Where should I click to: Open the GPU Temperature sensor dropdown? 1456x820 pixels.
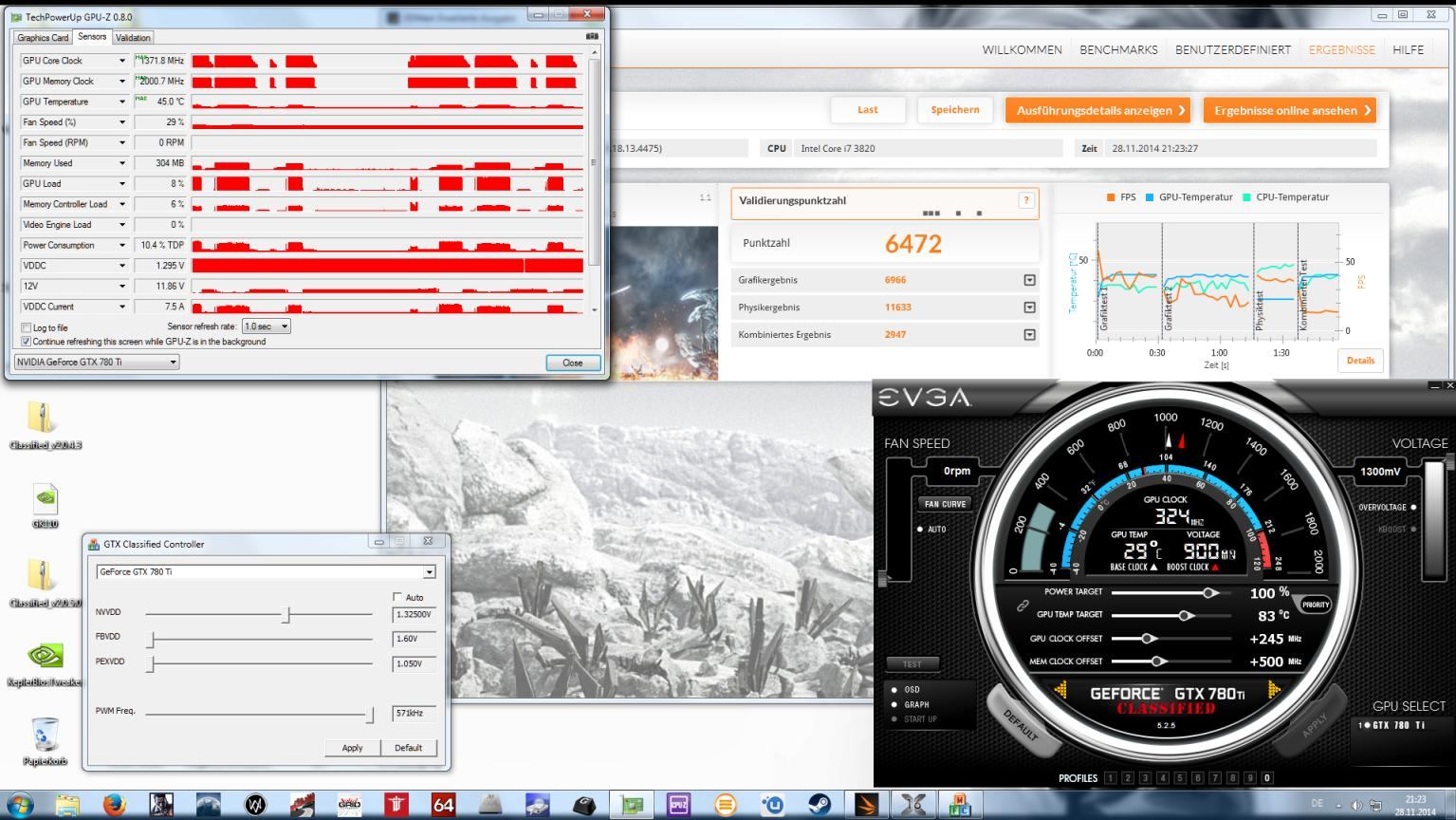tap(121, 102)
